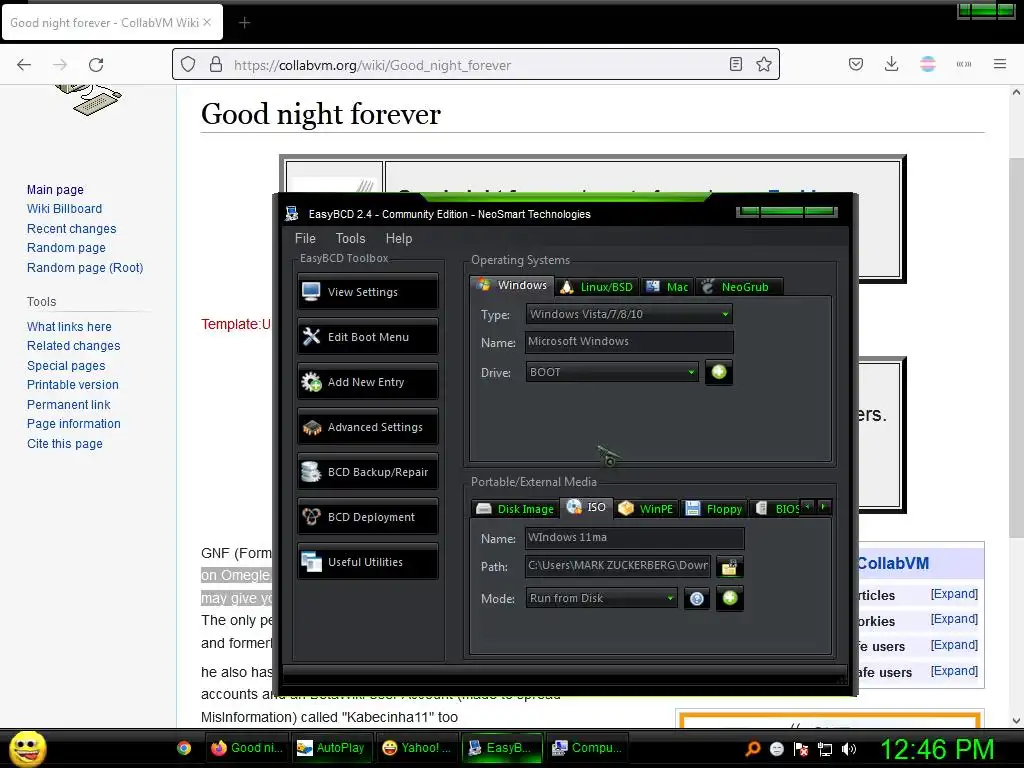Screen dimensions: 1024x768
Task: Expand the first CollabVM navbox row
Action: (954, 594)
